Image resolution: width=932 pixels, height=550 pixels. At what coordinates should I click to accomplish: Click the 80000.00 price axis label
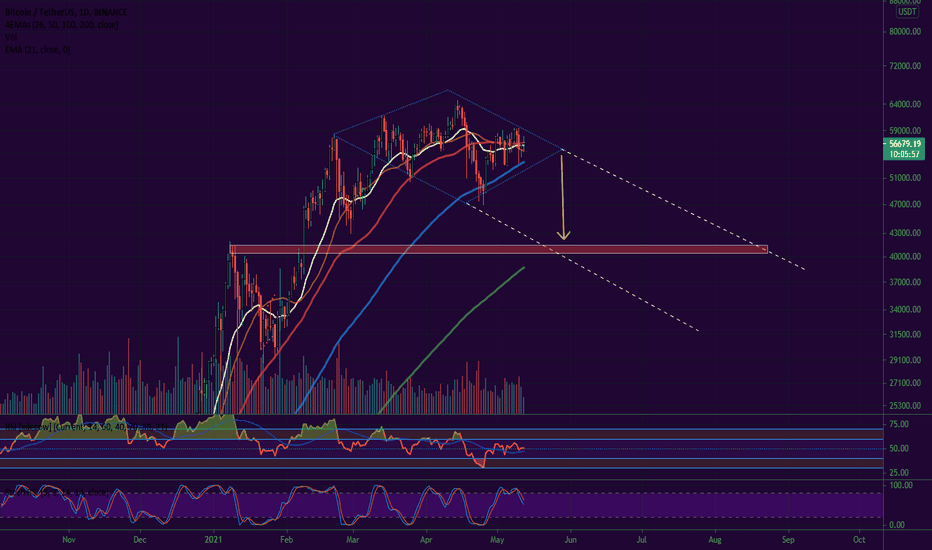905,32
